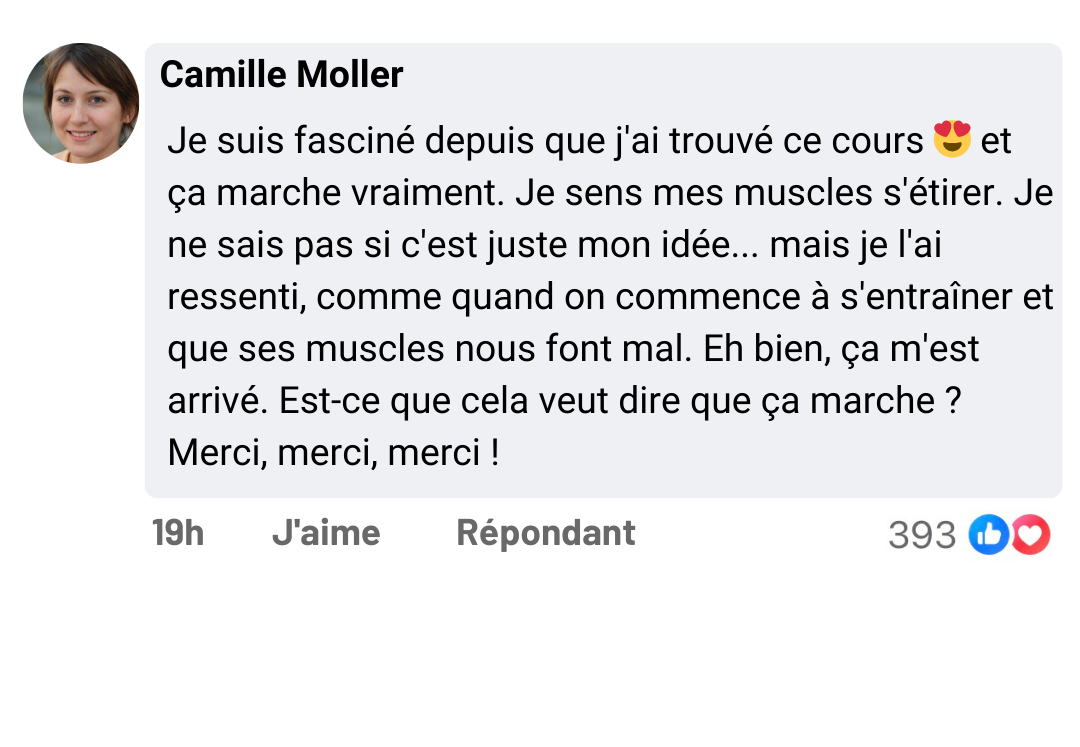
Task: Click the heart-eyes emoji in the comment
Action: click(951, 140)
